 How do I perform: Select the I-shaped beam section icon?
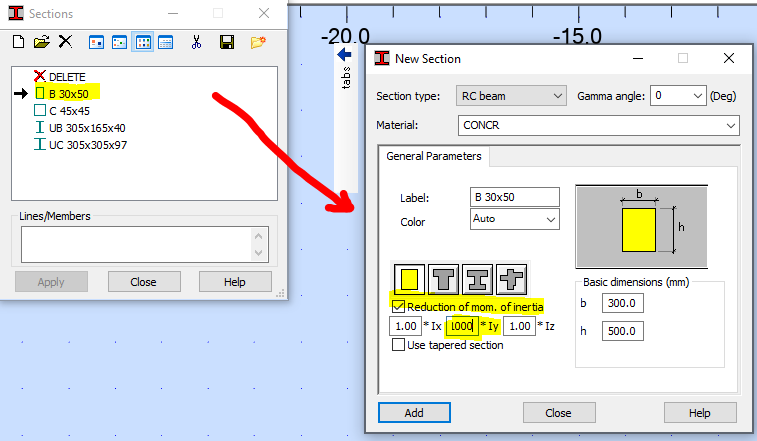[x=477, y=279]
